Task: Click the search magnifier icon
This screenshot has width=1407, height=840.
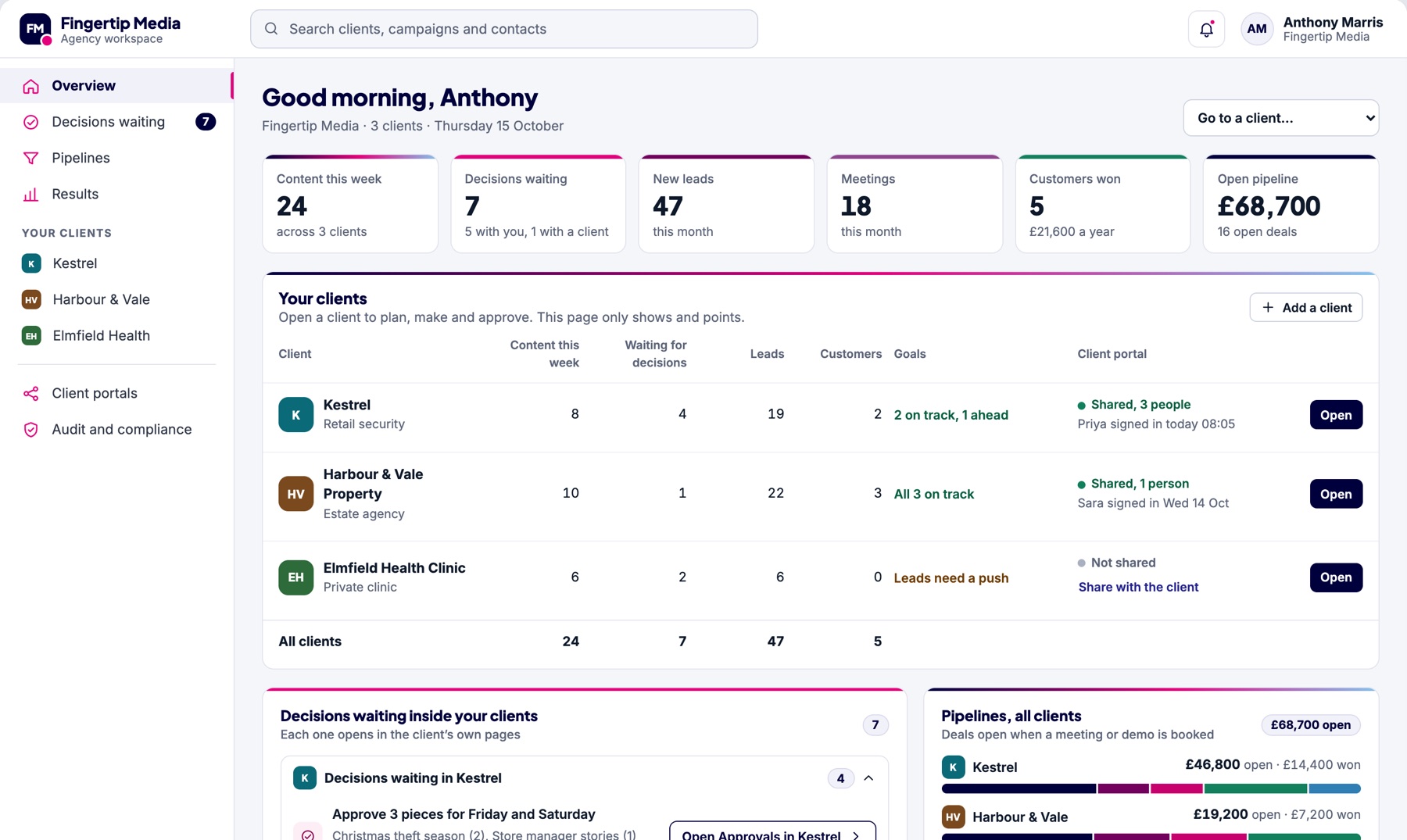Action: point(271,29)
